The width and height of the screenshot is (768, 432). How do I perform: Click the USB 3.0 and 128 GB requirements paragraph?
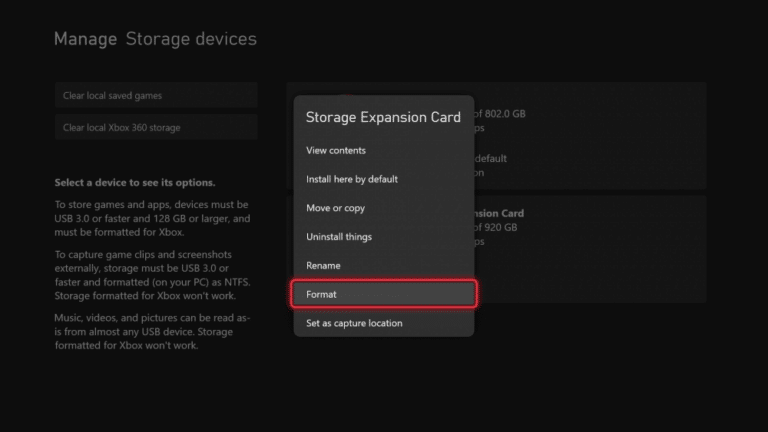[152, 218]
